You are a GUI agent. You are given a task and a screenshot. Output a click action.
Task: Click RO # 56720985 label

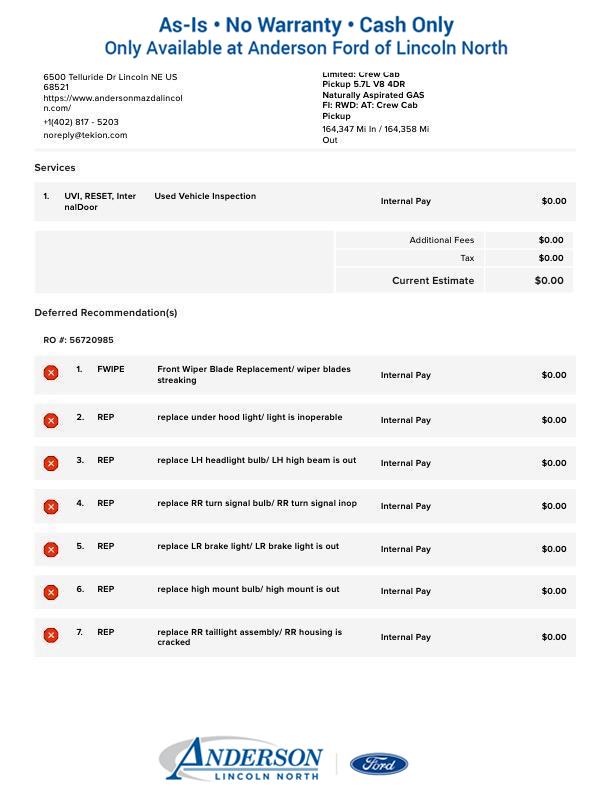(x=78, y=340)
